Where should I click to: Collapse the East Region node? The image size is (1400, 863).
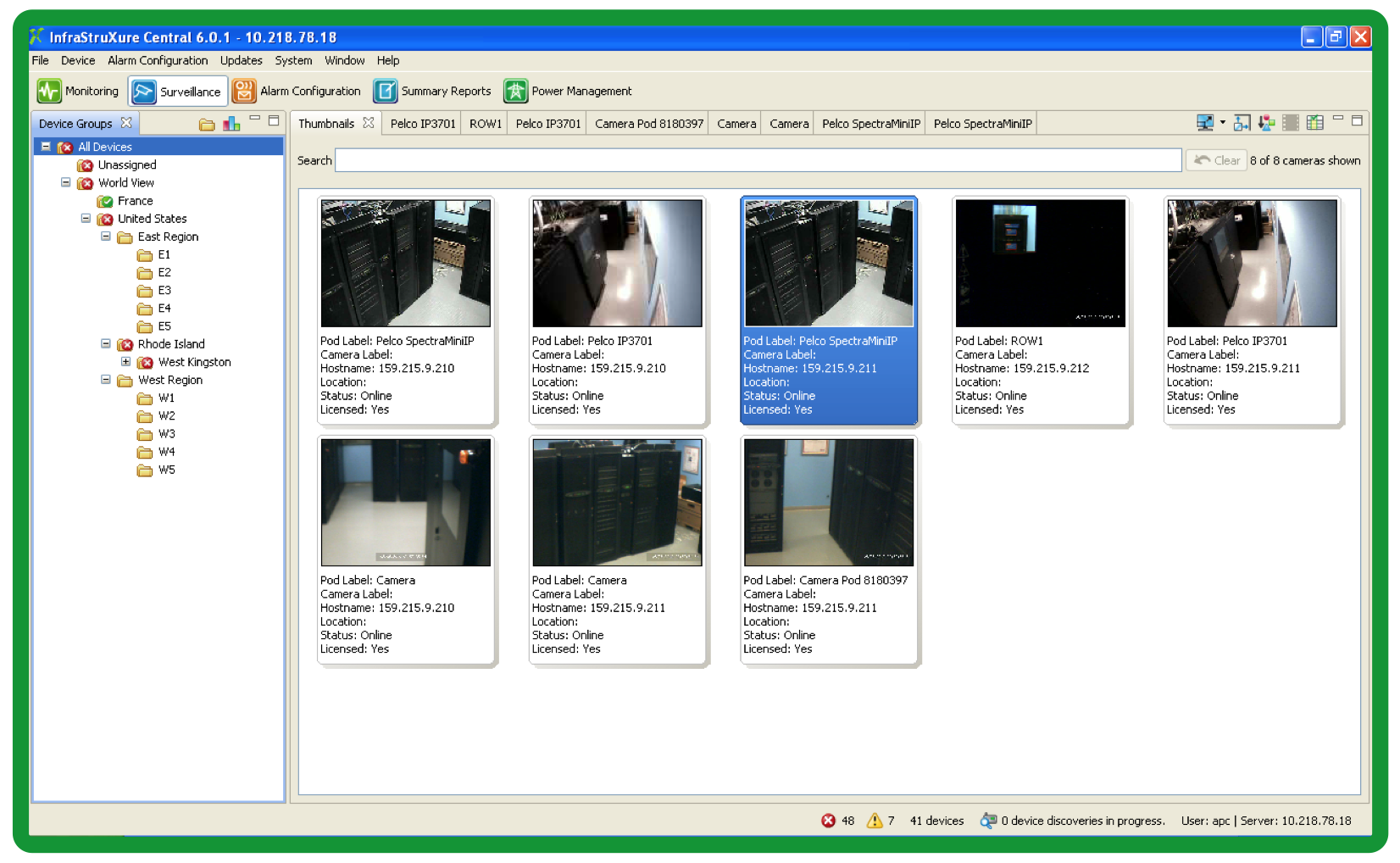point(106,237)
